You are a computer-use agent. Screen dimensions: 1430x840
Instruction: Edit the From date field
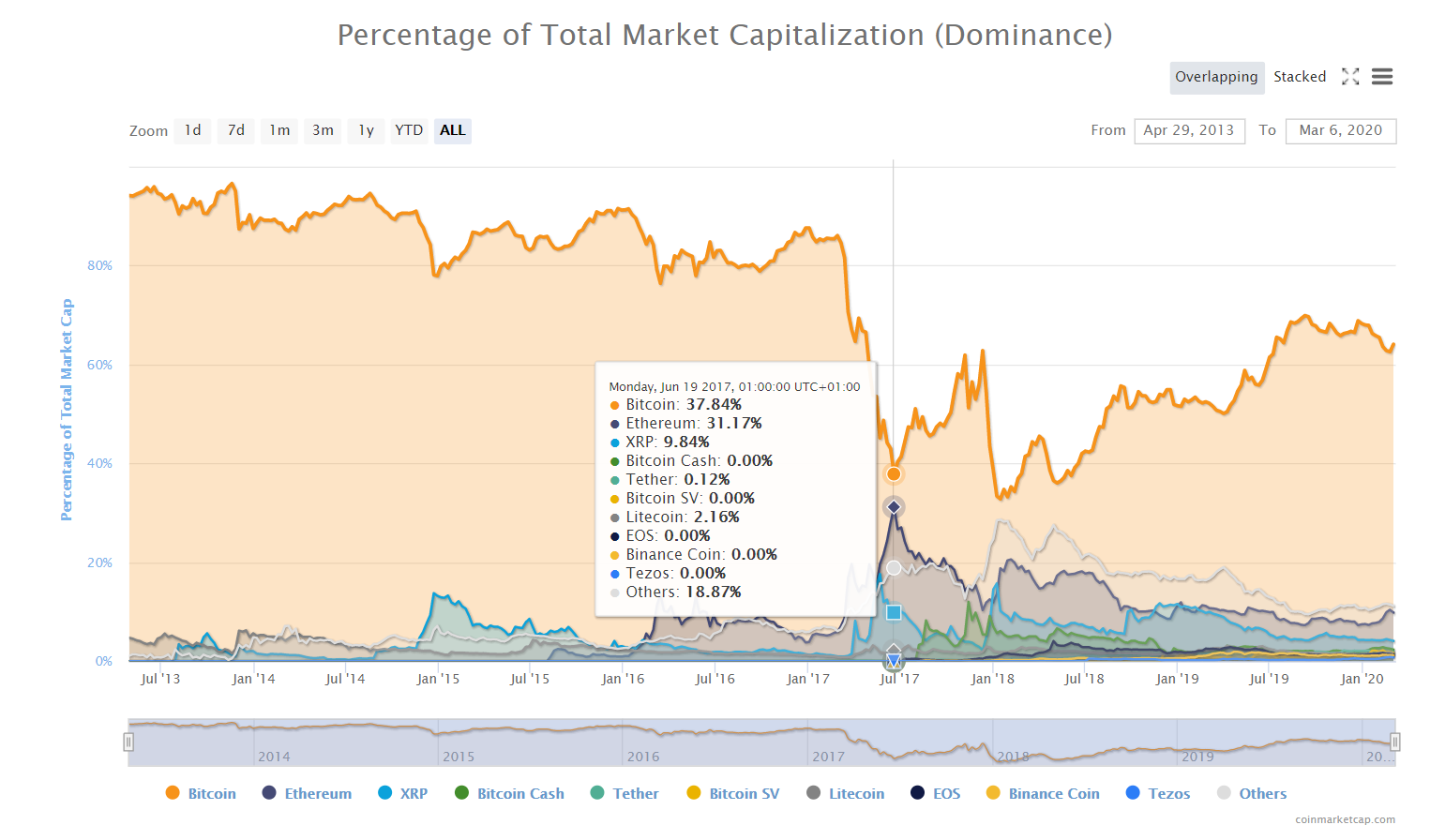(1189, 130)
